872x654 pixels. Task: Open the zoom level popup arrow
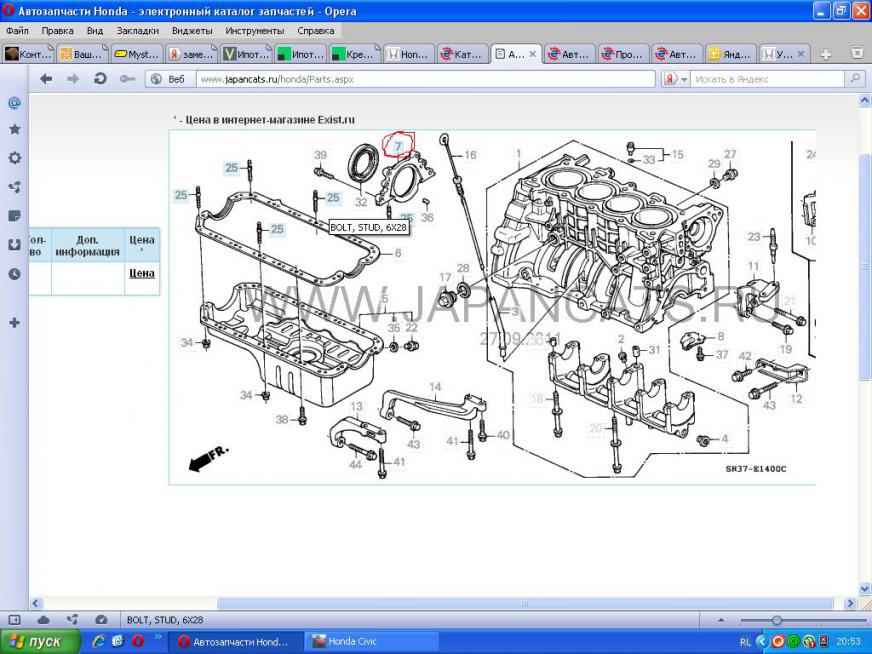pyautogui.click(x=721, y=620)
